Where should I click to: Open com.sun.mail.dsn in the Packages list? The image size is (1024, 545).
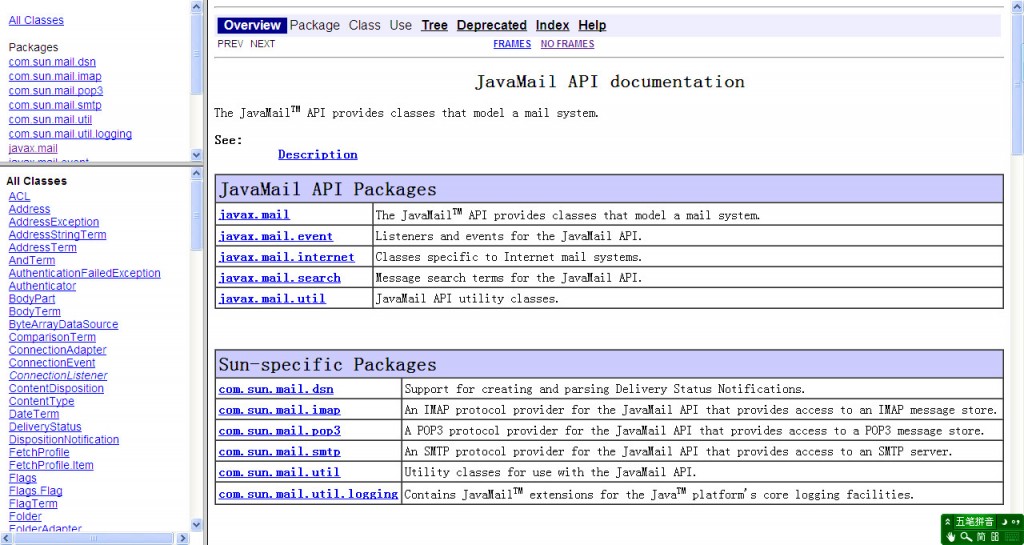click(52, 62)
